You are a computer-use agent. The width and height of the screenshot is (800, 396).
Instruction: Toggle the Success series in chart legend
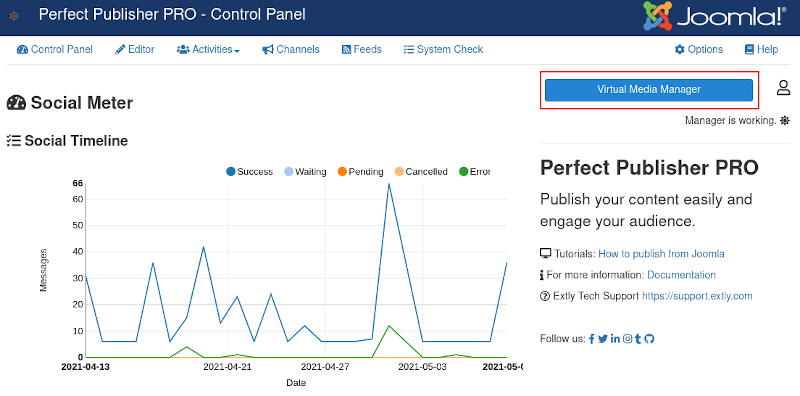[x=249, y=172]
